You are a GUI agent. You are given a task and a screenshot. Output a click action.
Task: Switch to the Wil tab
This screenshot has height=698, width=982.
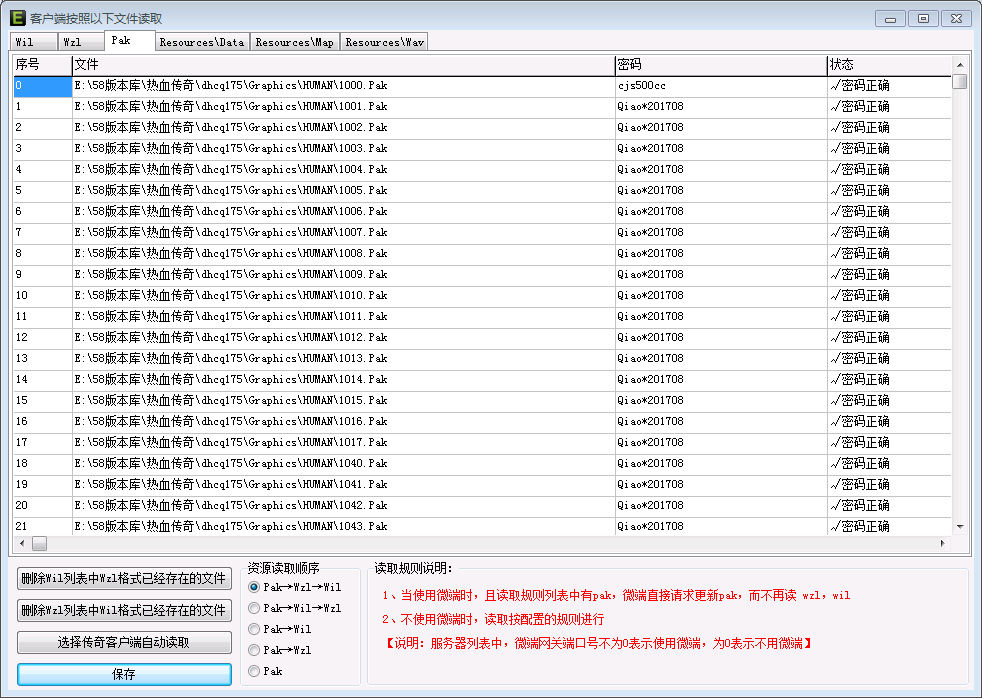[x=25, y=42]
